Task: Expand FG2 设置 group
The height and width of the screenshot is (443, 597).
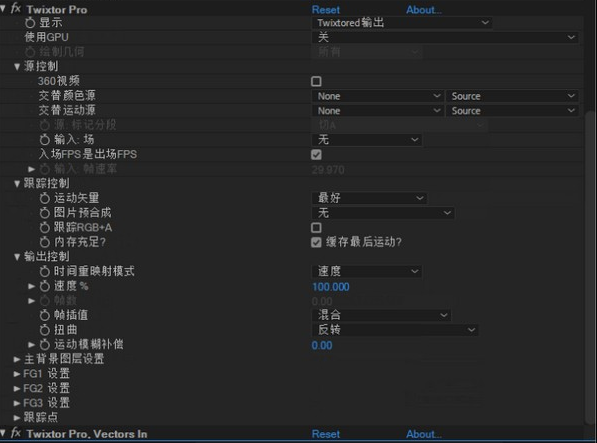Action: coord(17,389)
